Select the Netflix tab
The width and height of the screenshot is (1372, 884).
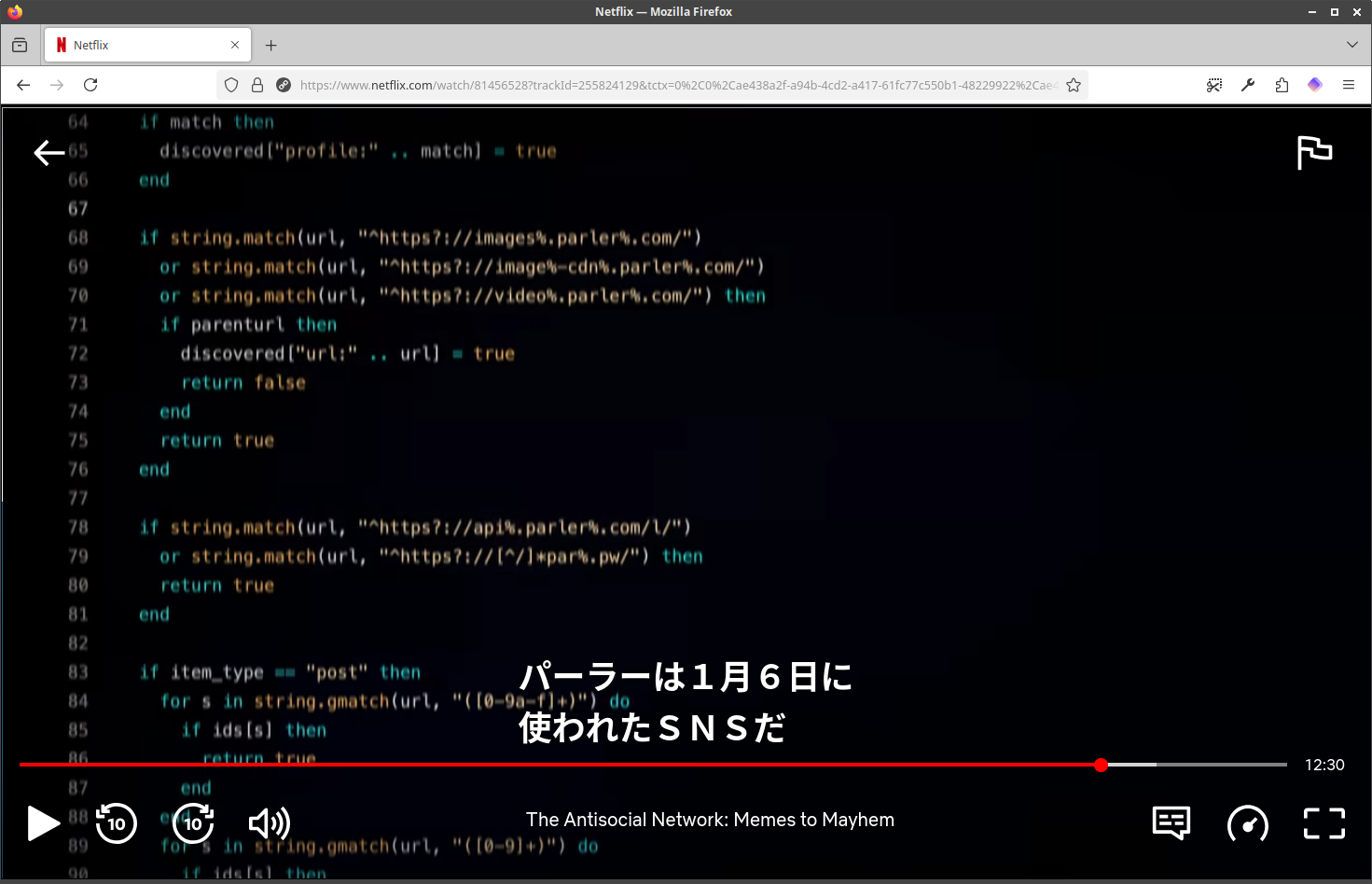(x=146, y=45)
